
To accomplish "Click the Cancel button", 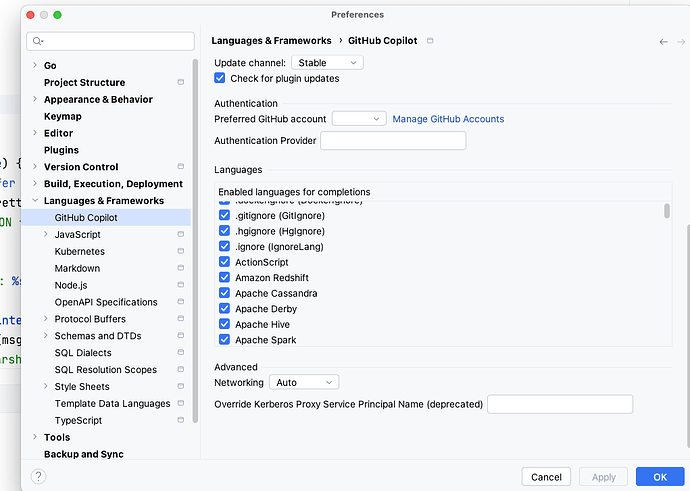I will pyautogui.click(x=546, y=477).
